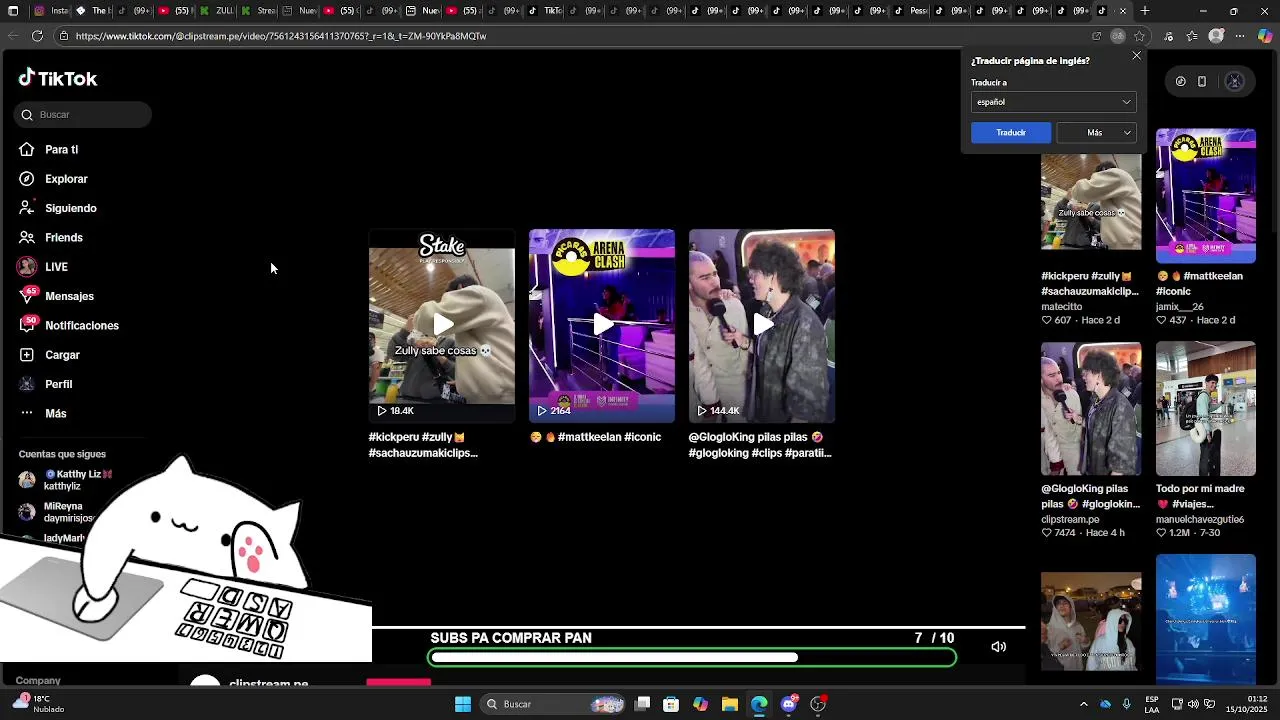Image resolution: width=1280 pixels, height=720 pixels.
Task: Play the GlogloKing video with 144.4K views
Action: click(762, 325)
